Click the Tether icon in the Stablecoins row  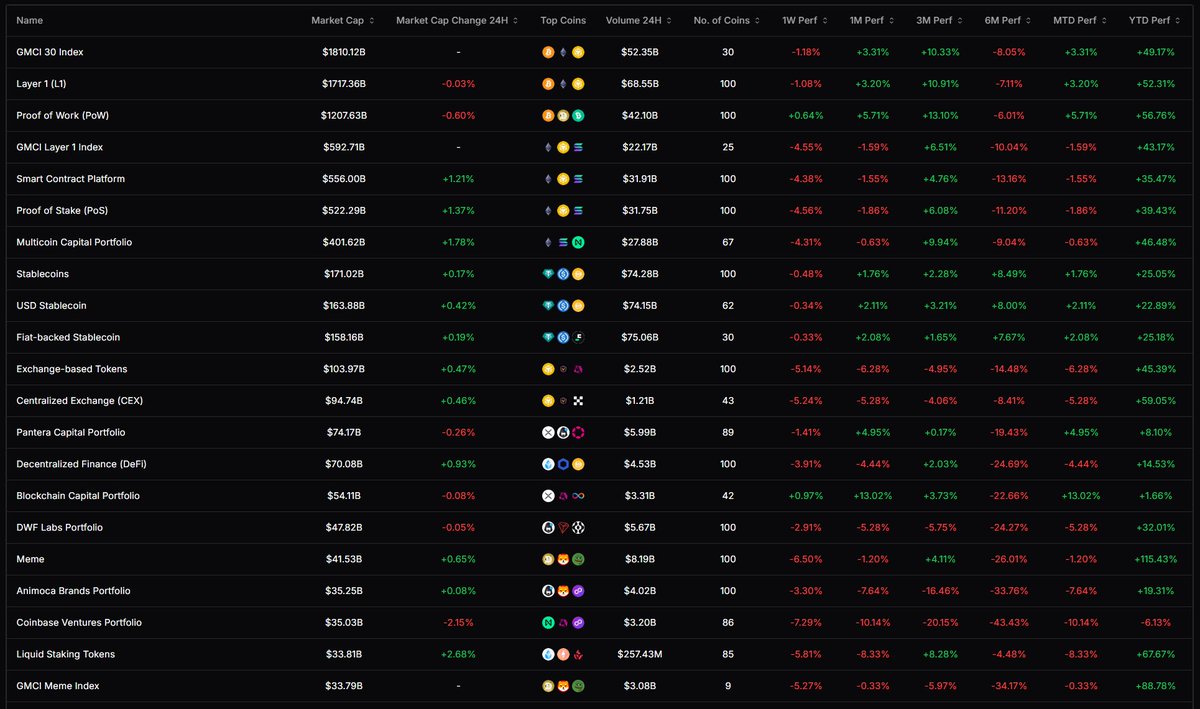[x=548, y=273]
